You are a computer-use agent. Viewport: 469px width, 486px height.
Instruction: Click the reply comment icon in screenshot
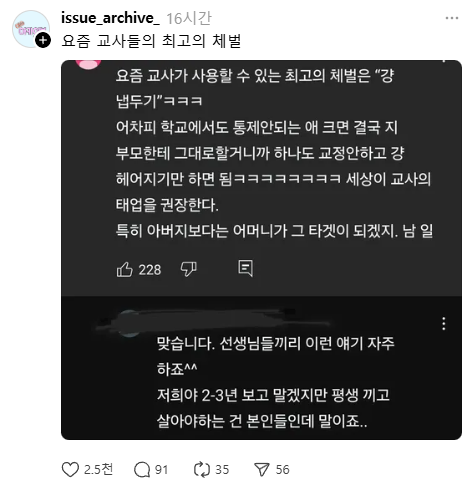(246, 268)
